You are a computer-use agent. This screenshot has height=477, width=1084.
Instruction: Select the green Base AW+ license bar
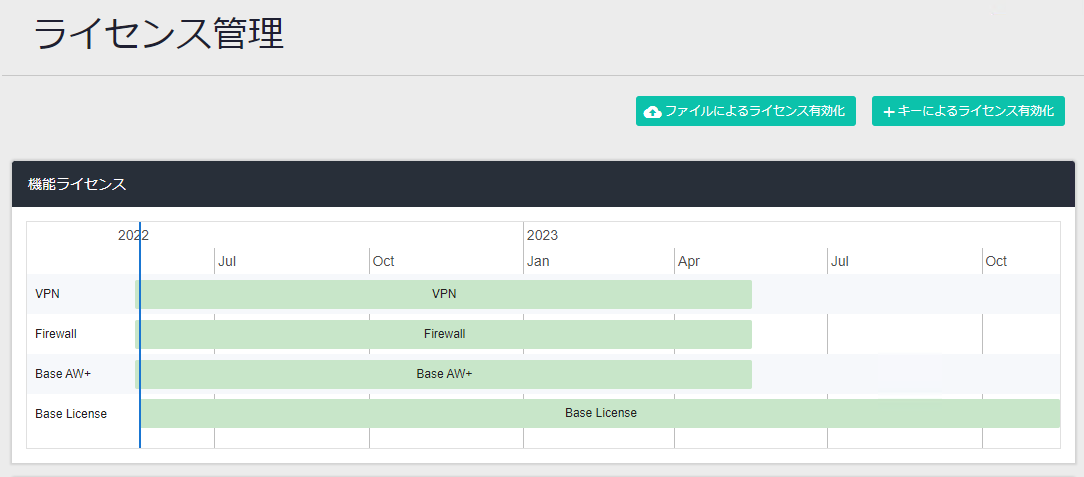coord(443,374)
